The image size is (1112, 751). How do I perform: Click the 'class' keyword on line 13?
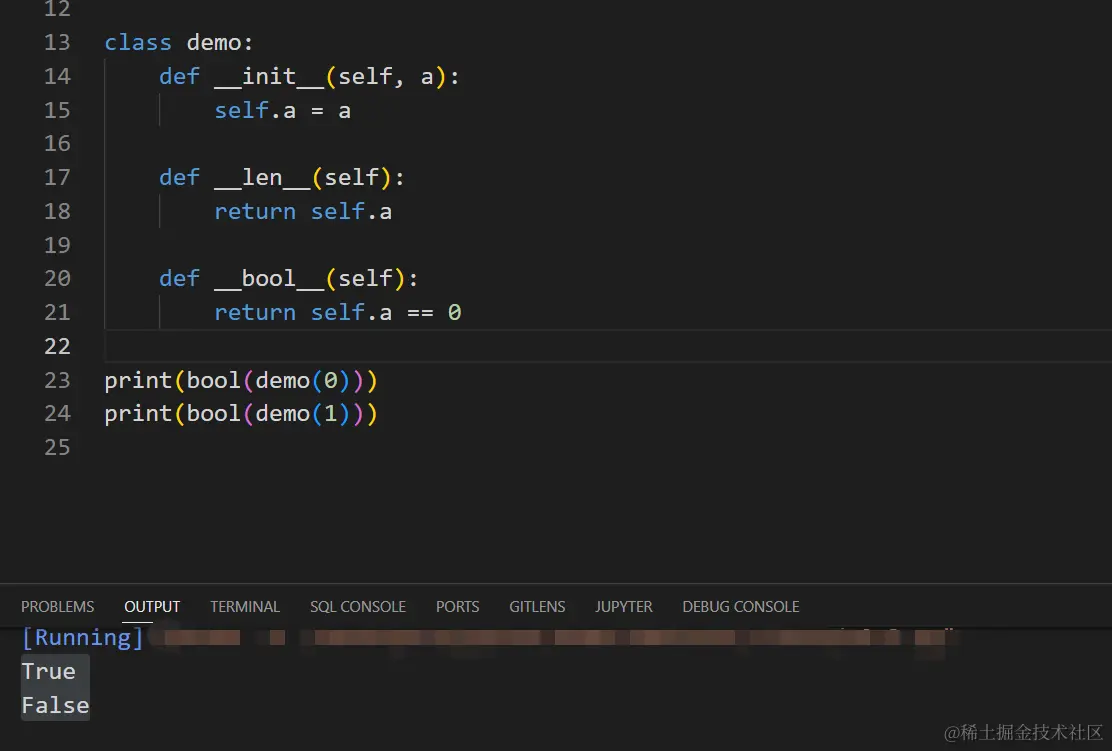(138, 43)
